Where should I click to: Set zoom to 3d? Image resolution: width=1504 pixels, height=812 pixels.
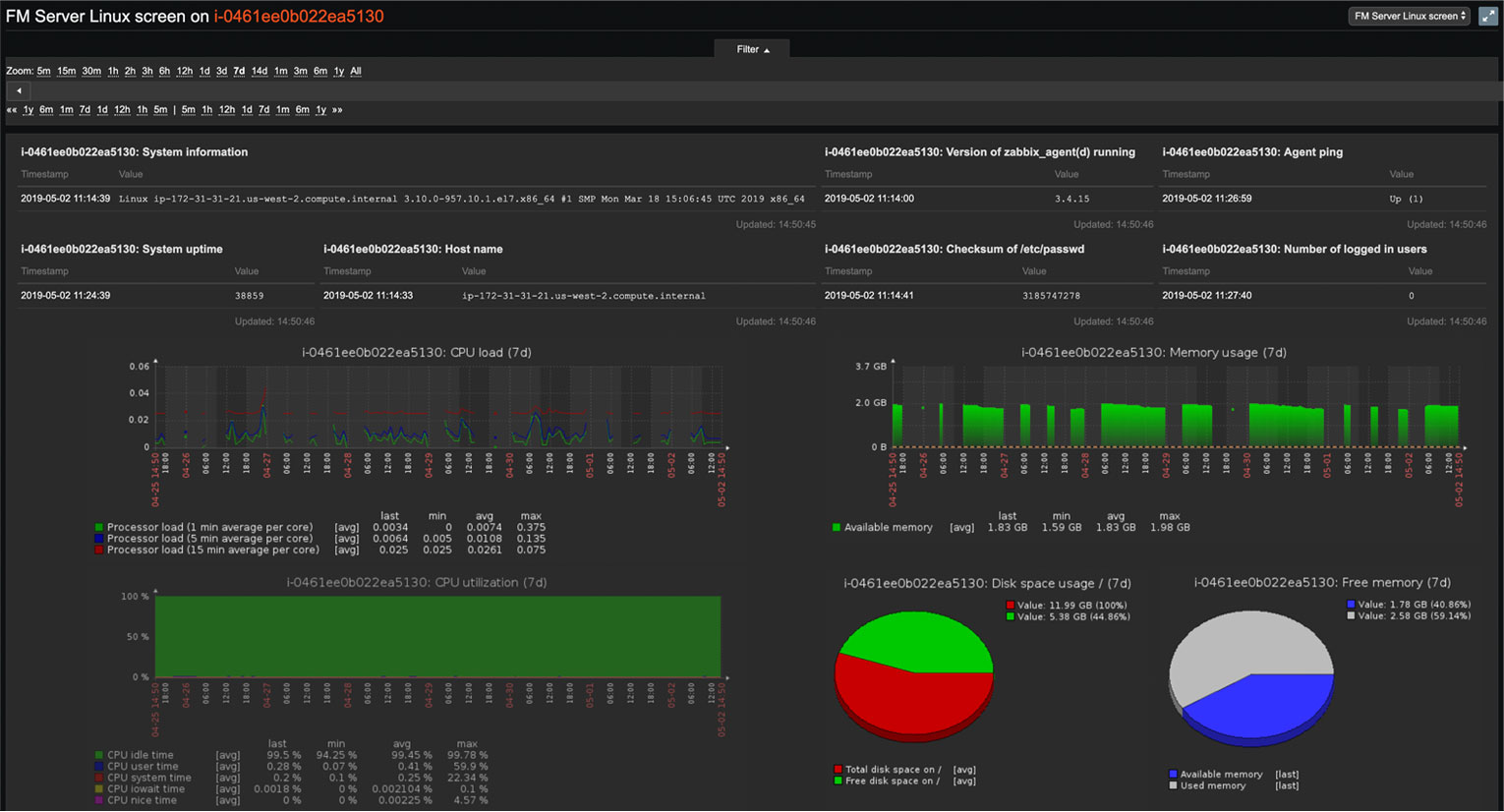[221, 71]
